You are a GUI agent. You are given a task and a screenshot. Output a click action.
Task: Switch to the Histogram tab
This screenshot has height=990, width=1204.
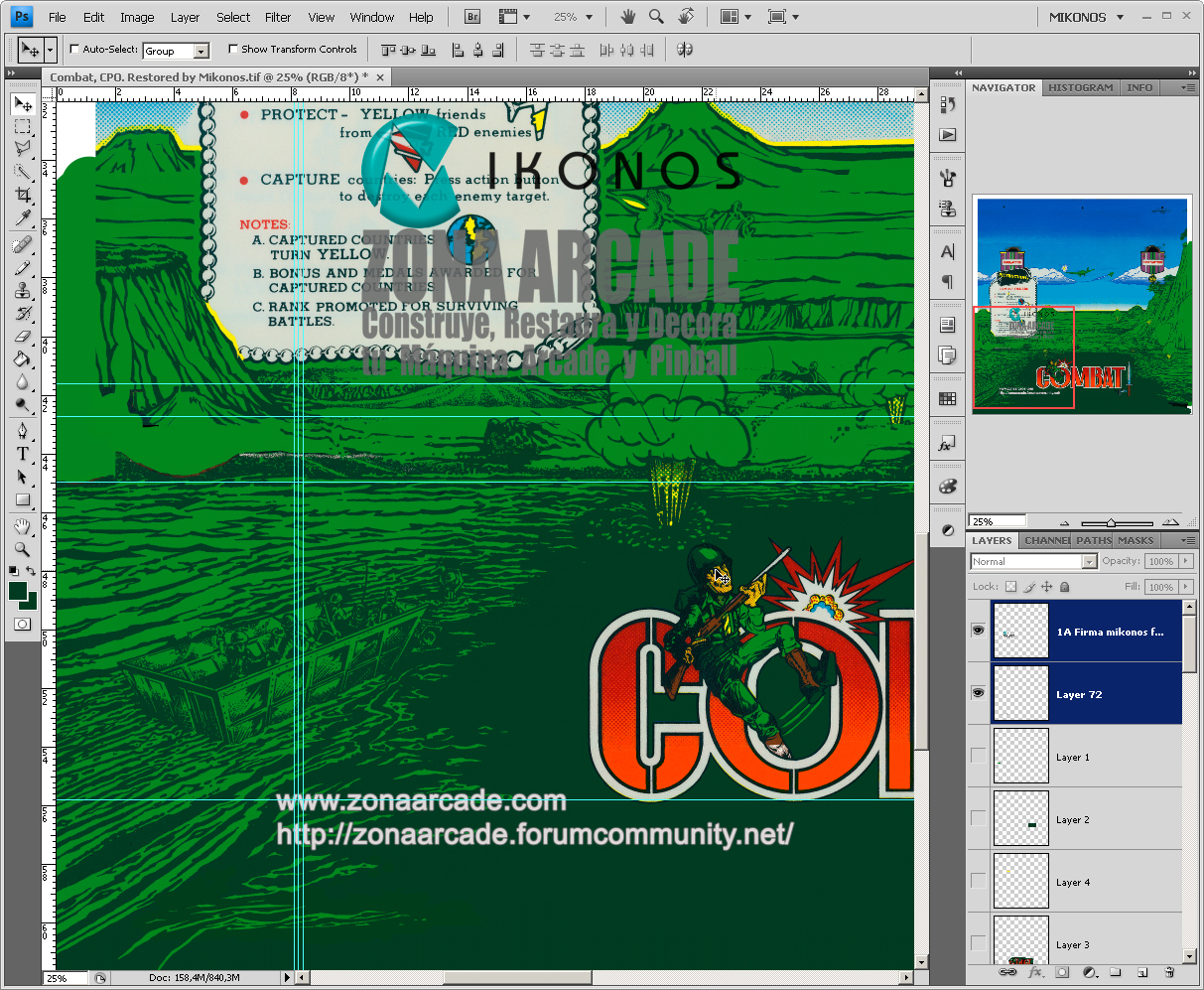tap(1081, 87)
